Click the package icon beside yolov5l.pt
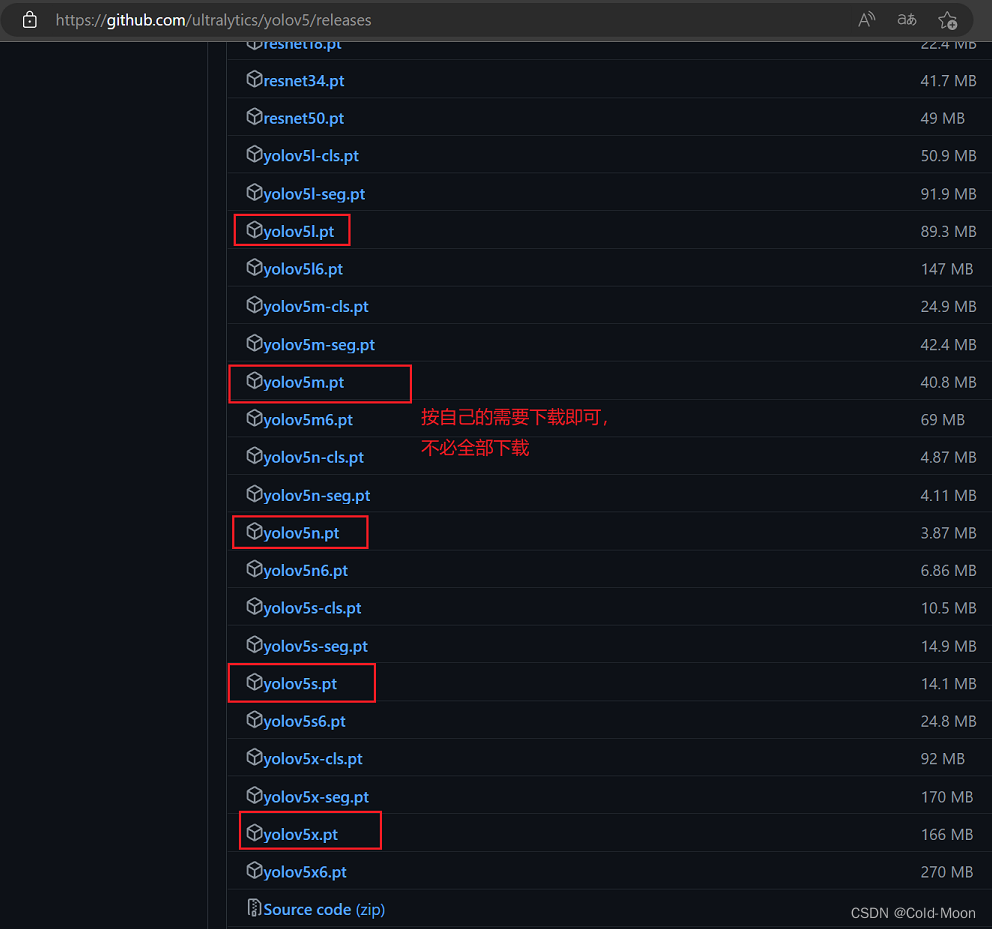 click(254, 229)
